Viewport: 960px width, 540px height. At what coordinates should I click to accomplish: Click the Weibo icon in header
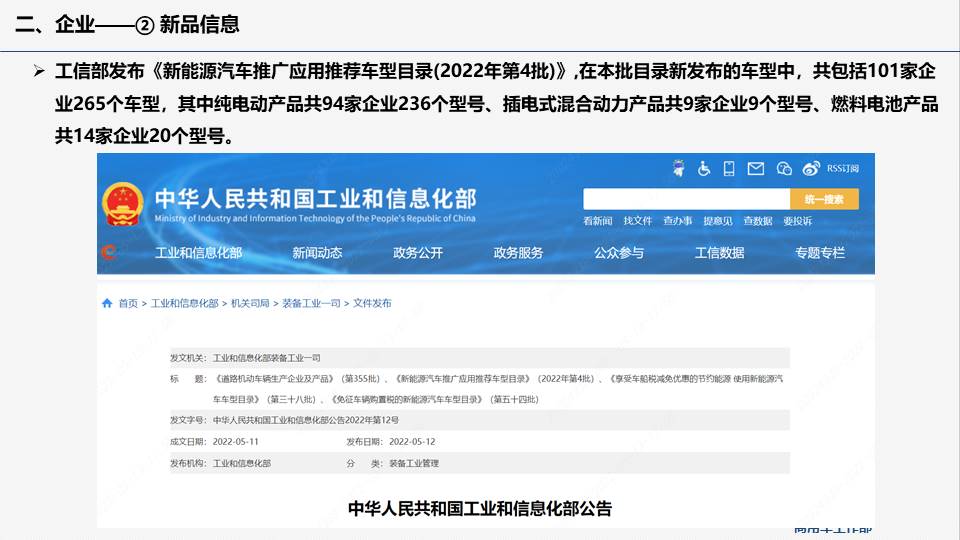(x=811, y=169)
